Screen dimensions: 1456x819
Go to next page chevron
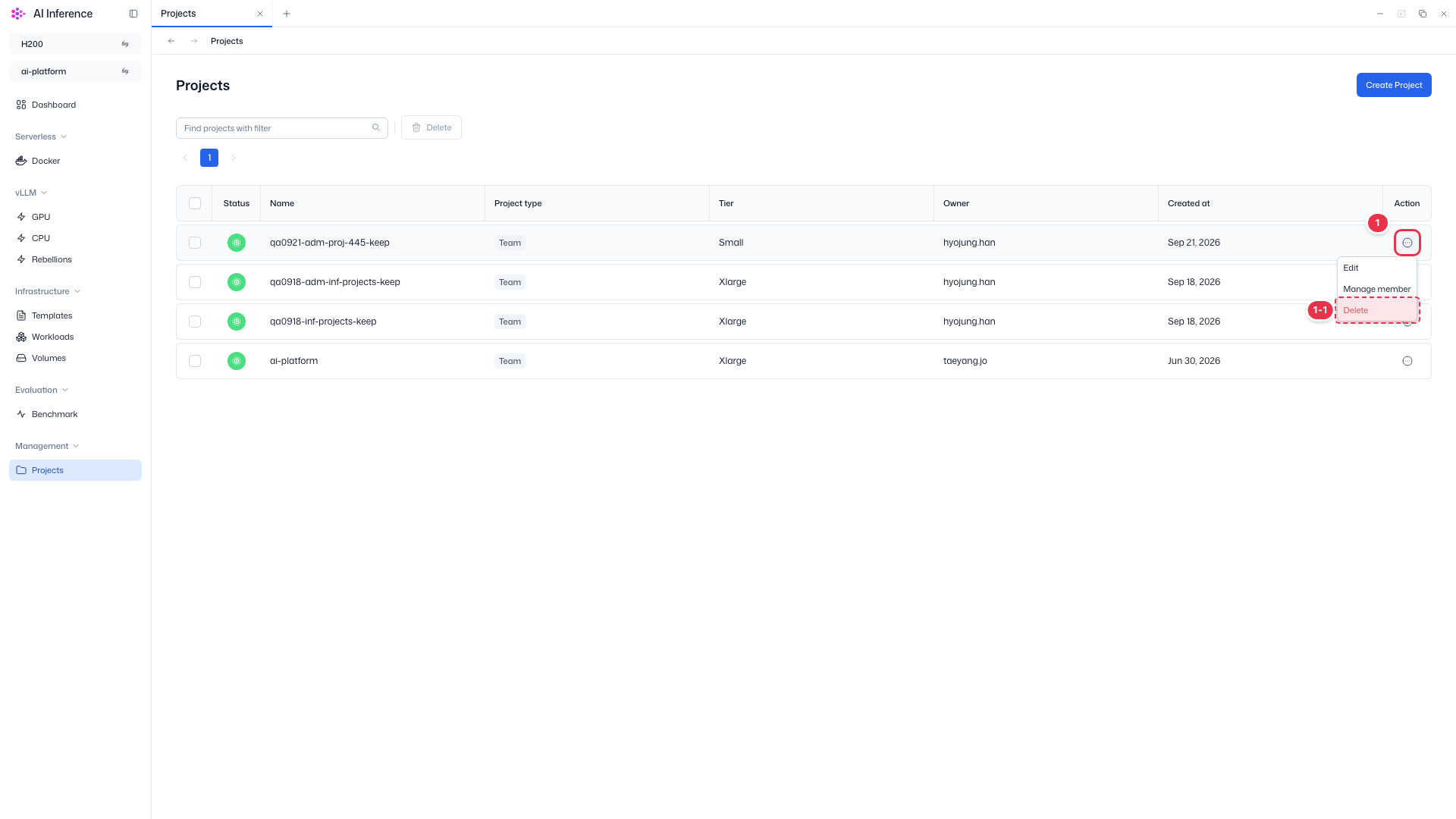[234, 158]
